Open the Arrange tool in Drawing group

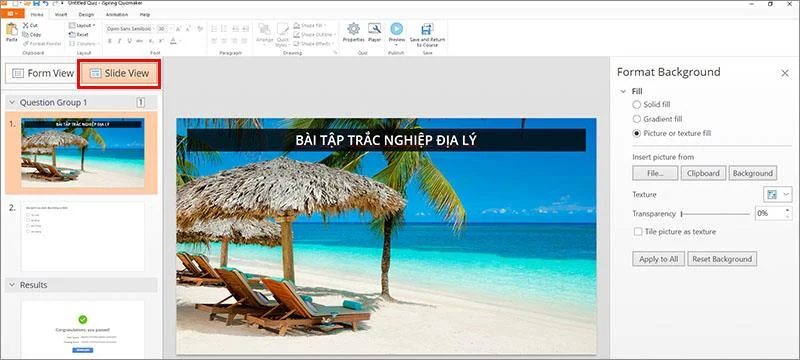click(264, 34)
